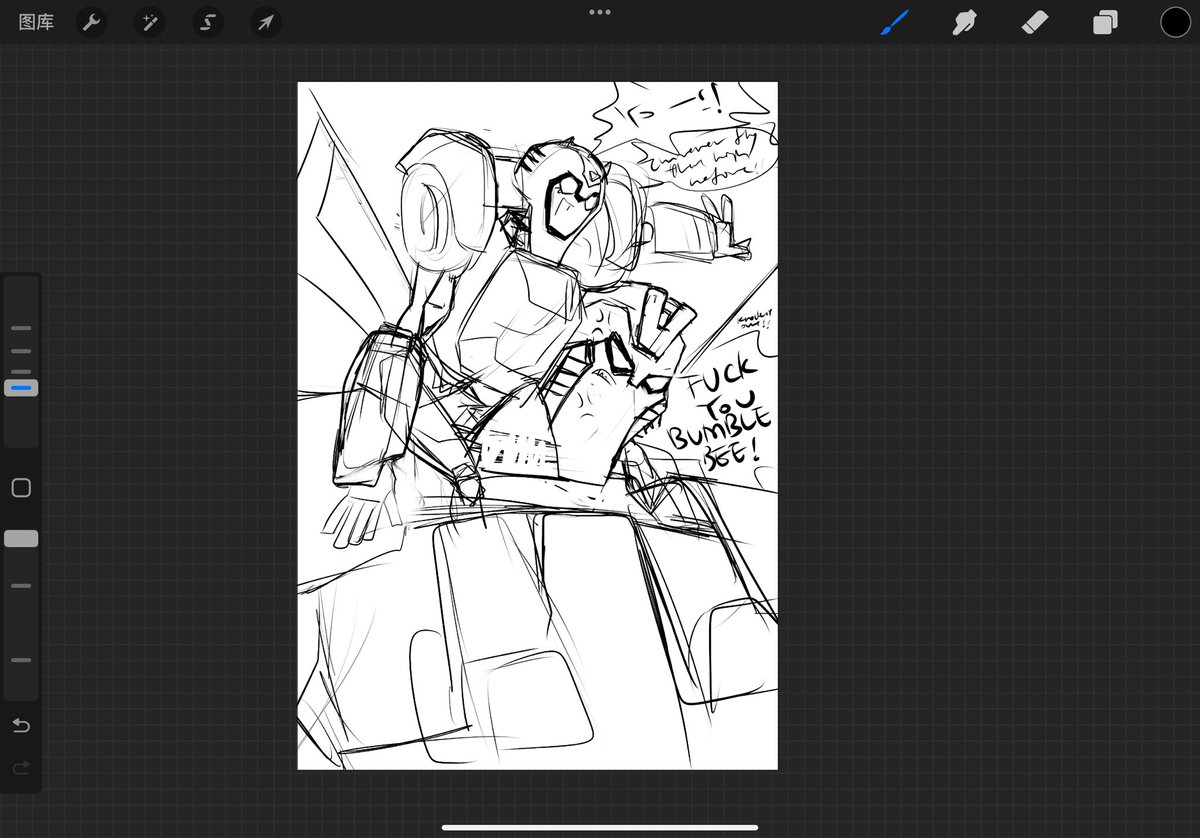Select the Paint brush tool
Image resolution: width=1200 pixels, height=838 pixels.
[x=895, y=22]
